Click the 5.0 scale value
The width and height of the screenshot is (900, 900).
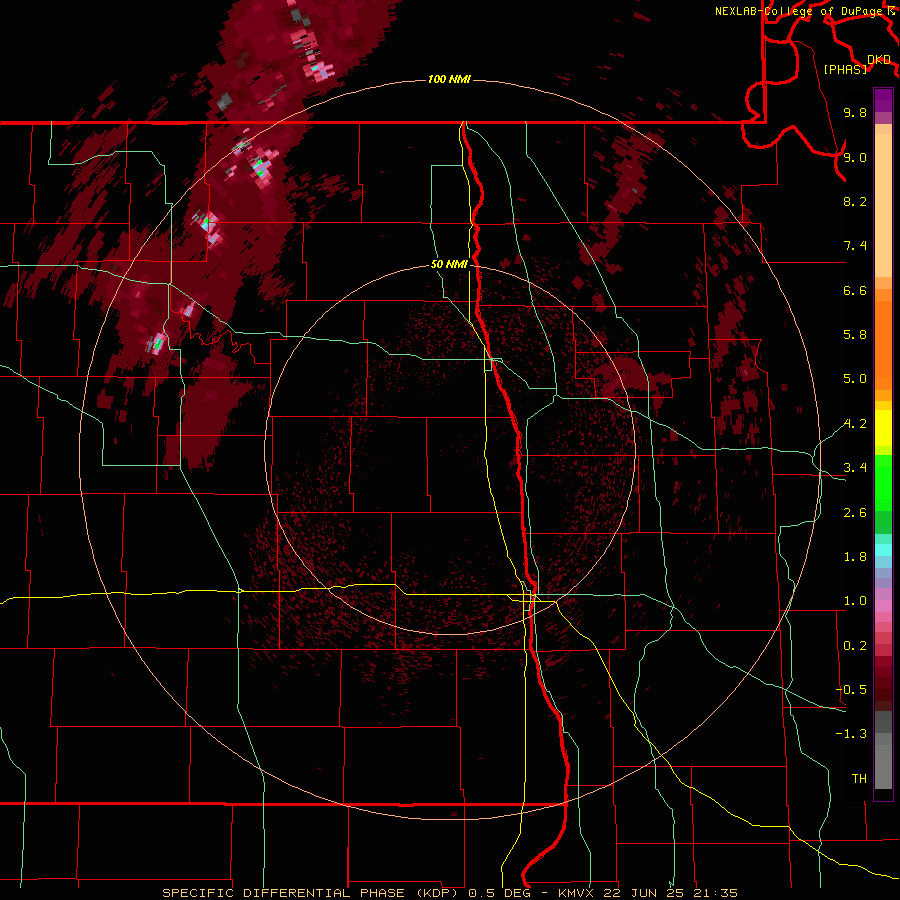click(855, 379)
